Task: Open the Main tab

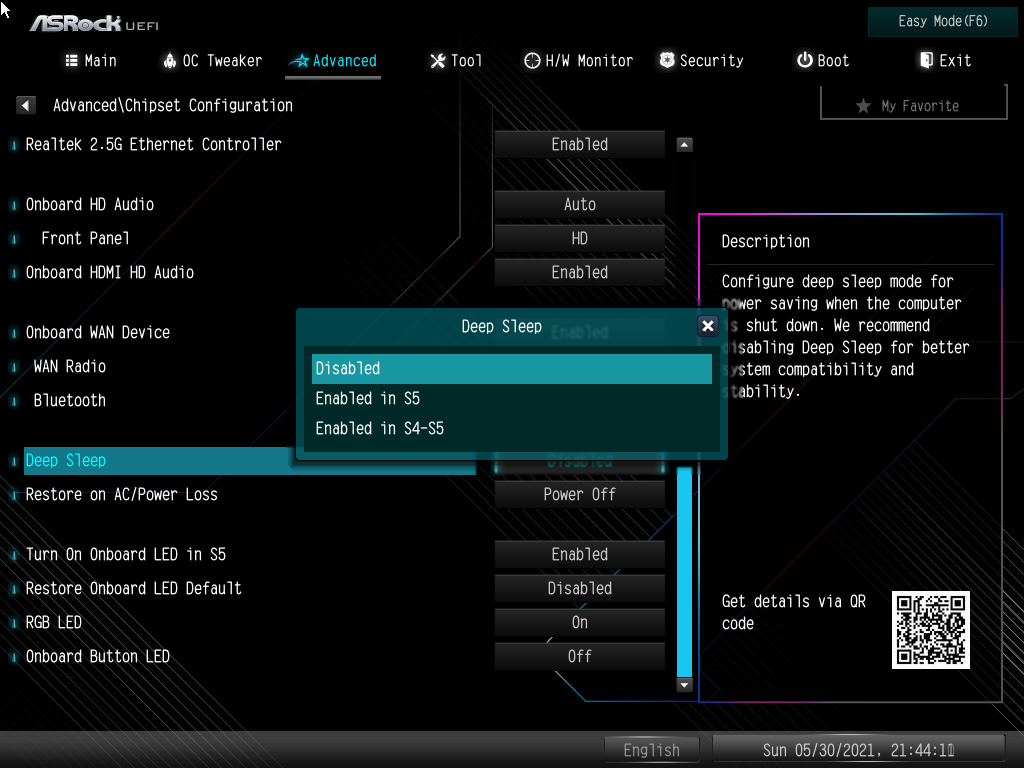Action: coord(91,61)
